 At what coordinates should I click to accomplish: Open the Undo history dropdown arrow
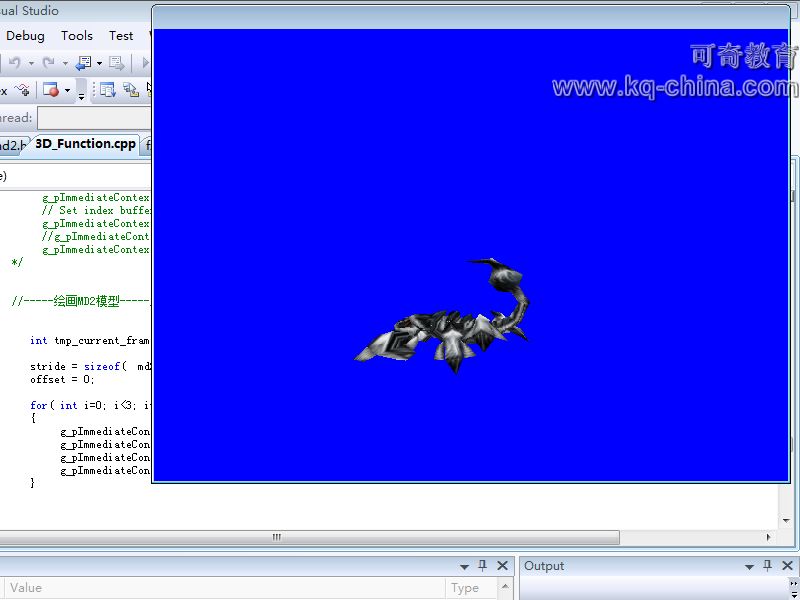point(31,63)
